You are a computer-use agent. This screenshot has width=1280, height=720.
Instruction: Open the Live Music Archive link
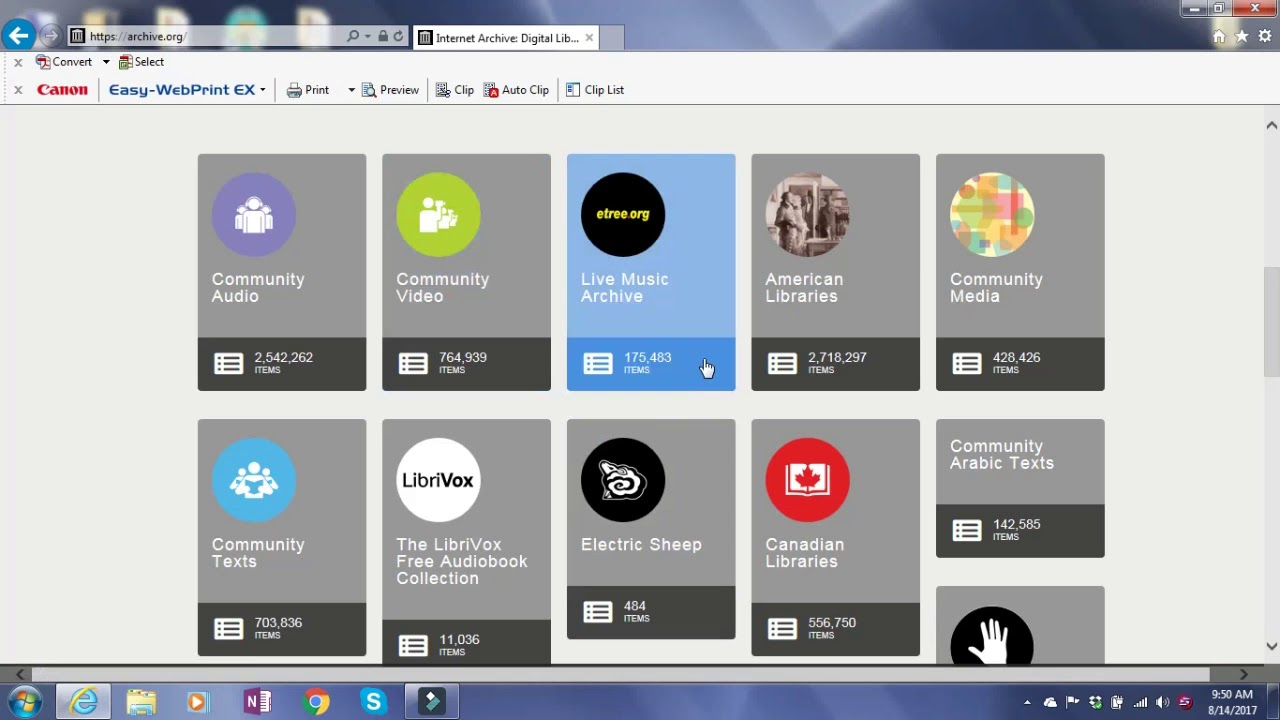[625, 288]
